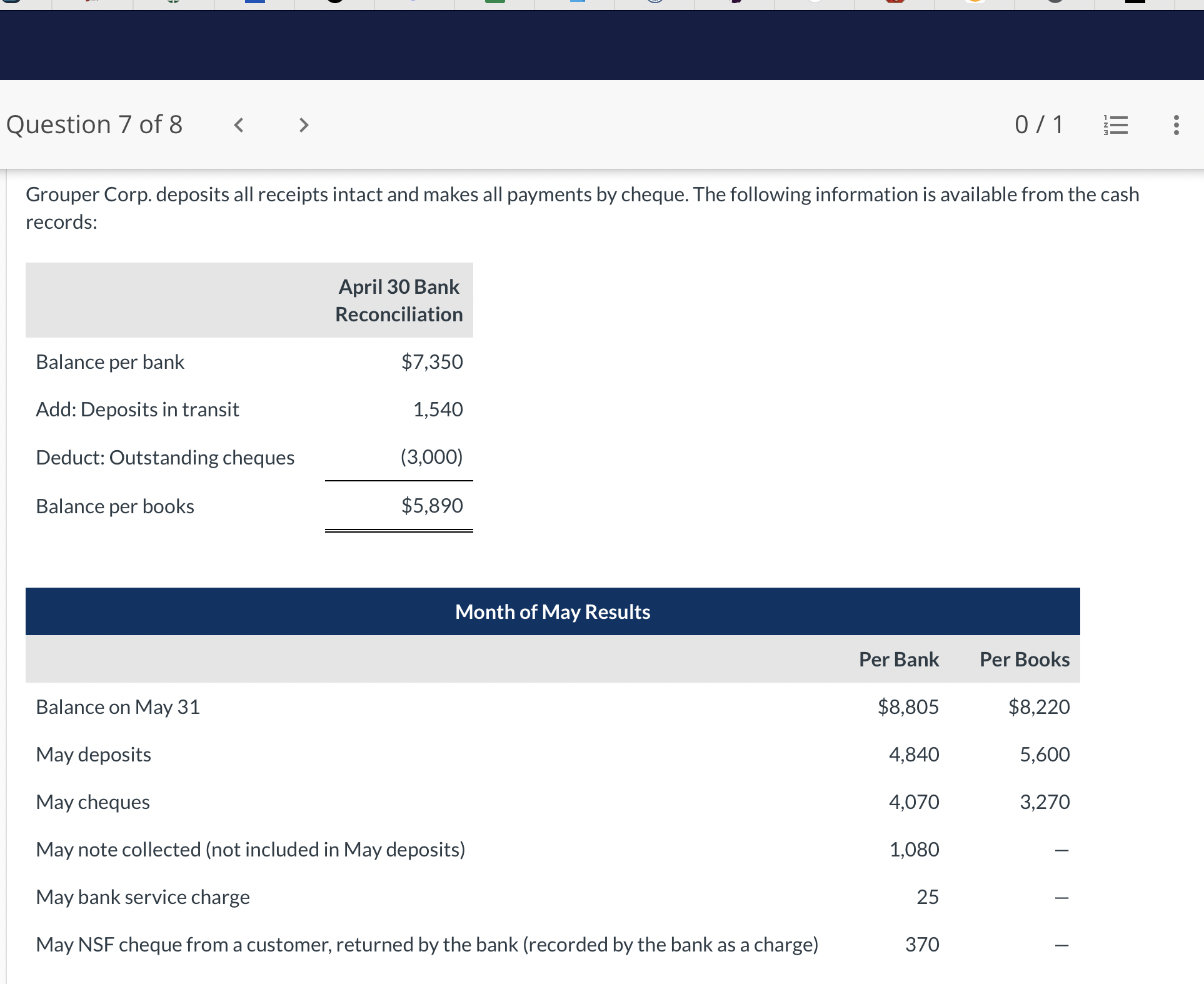
Task: Switch to the green favicon browser tab
Action: click(494, 2)
